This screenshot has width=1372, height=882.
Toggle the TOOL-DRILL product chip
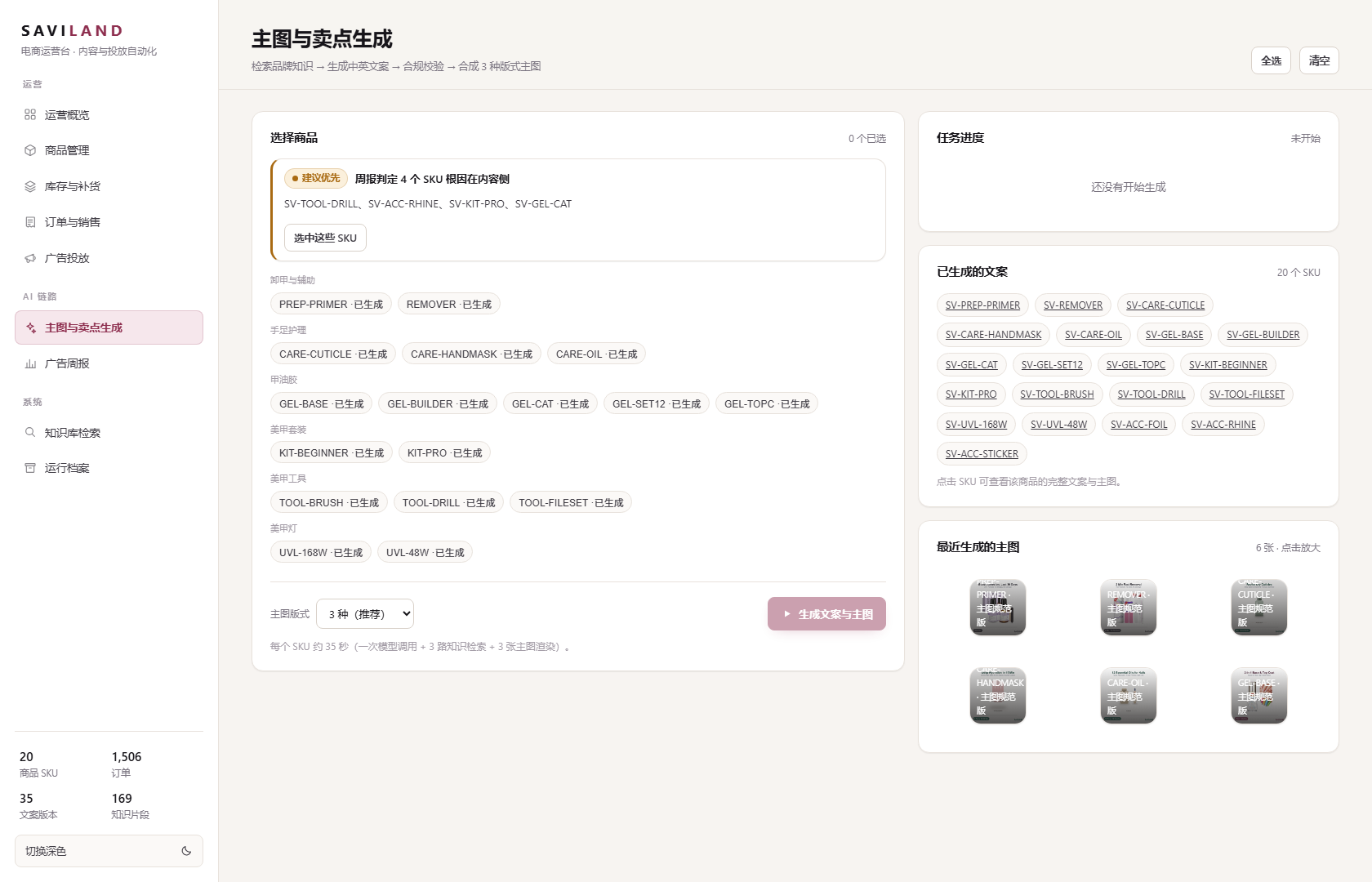[448, 503]
